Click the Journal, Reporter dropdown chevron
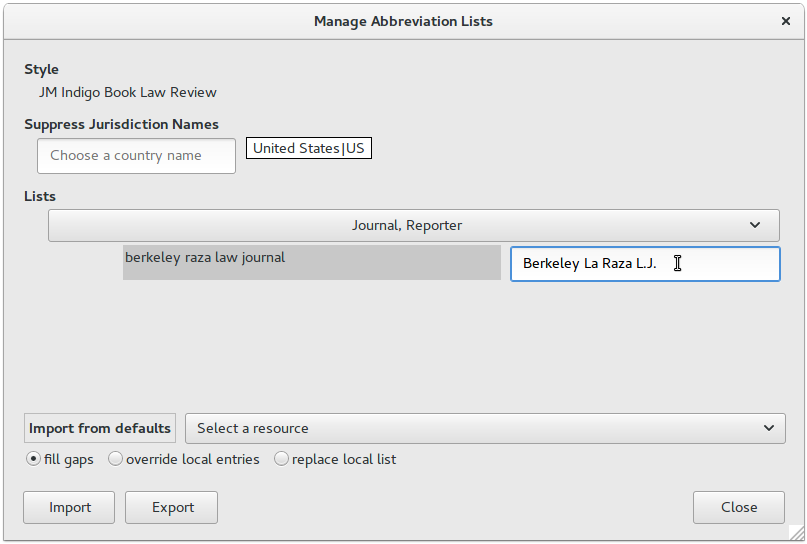This screenshot has height=544, width=807. click(x=755, y=225)
